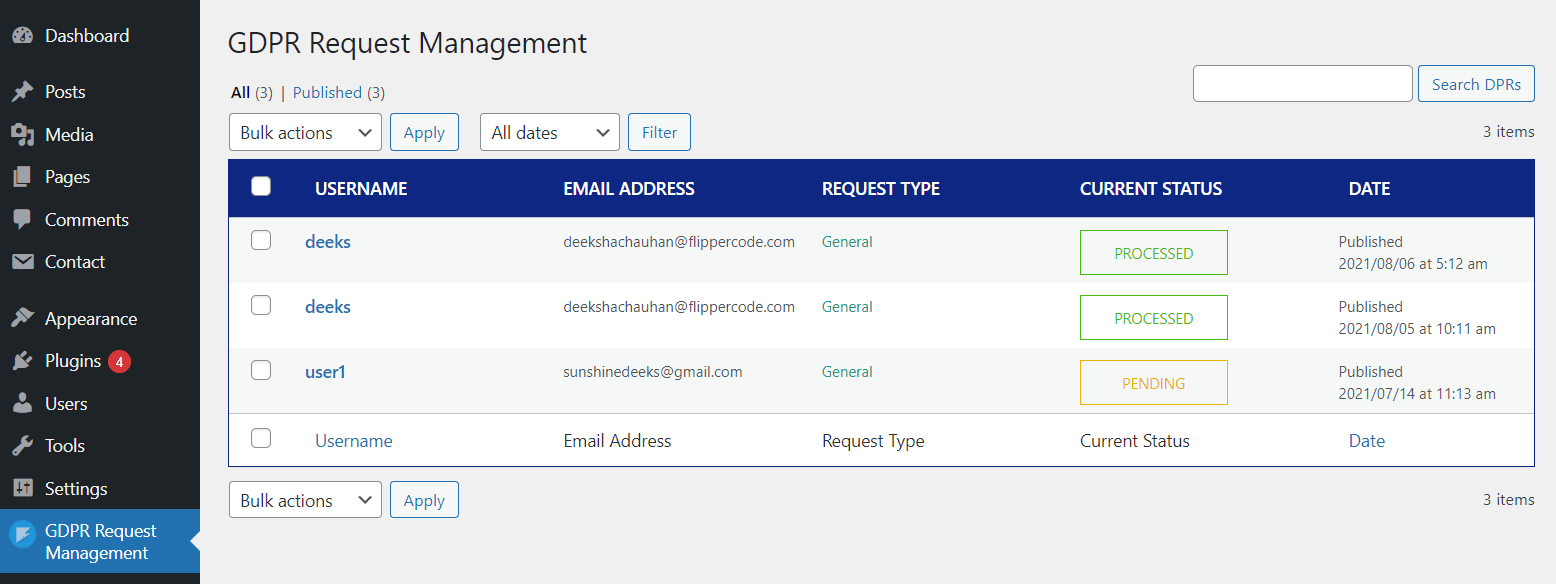Select the Posts pin icon
1556x584 pixels.
click(25, 91)
